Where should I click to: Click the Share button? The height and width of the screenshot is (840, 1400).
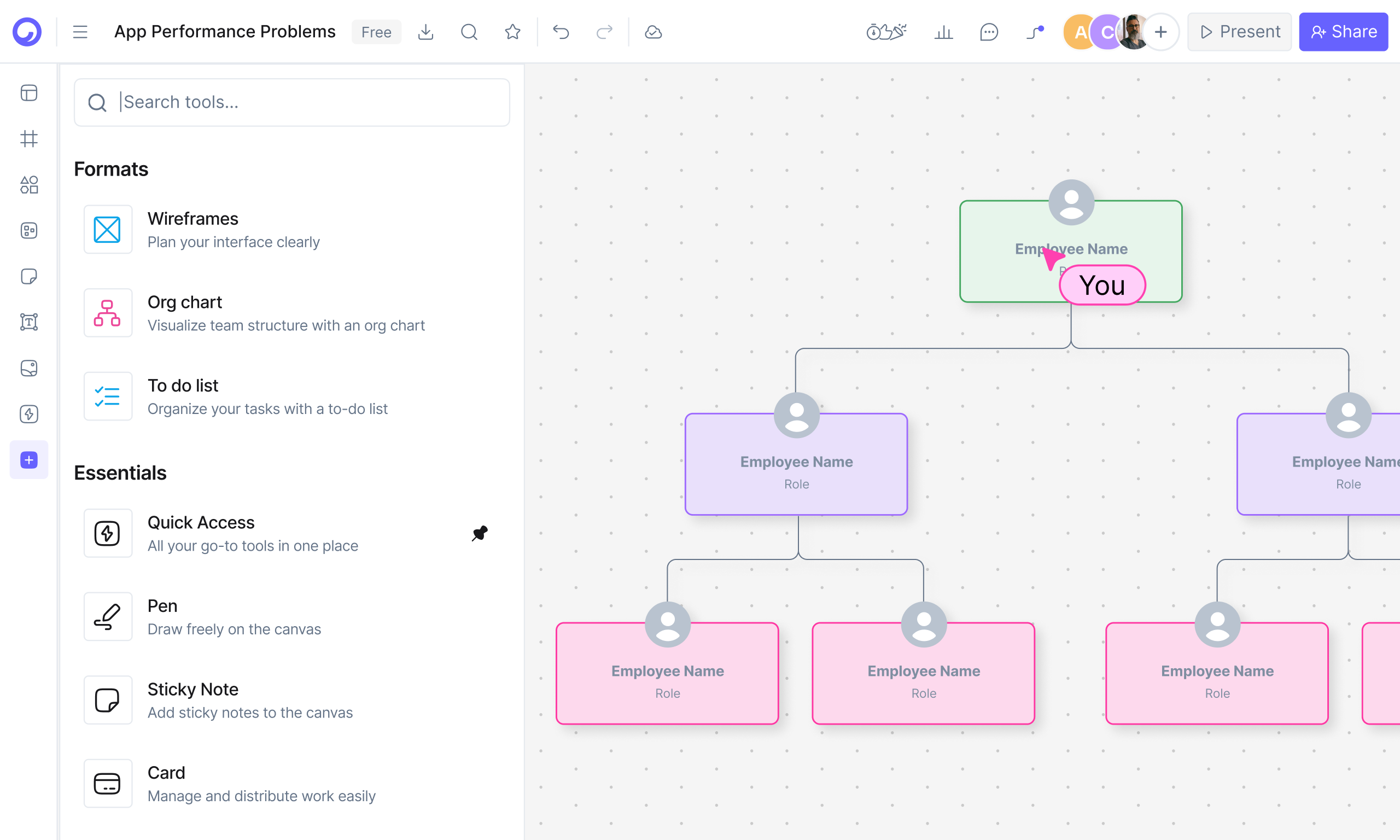(1343, 32)
